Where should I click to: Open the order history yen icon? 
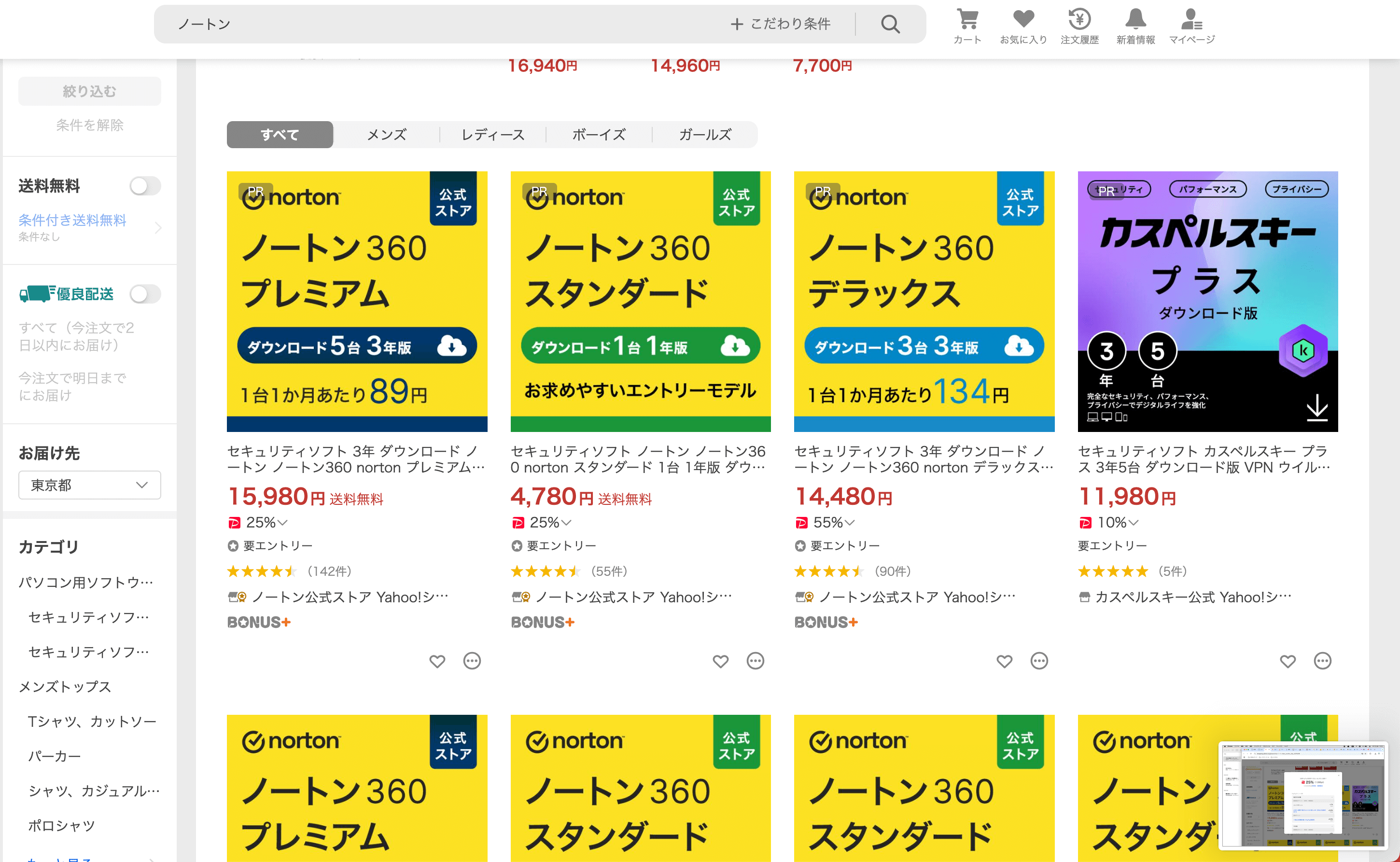pyautogui.click(x=1079, y=26)
